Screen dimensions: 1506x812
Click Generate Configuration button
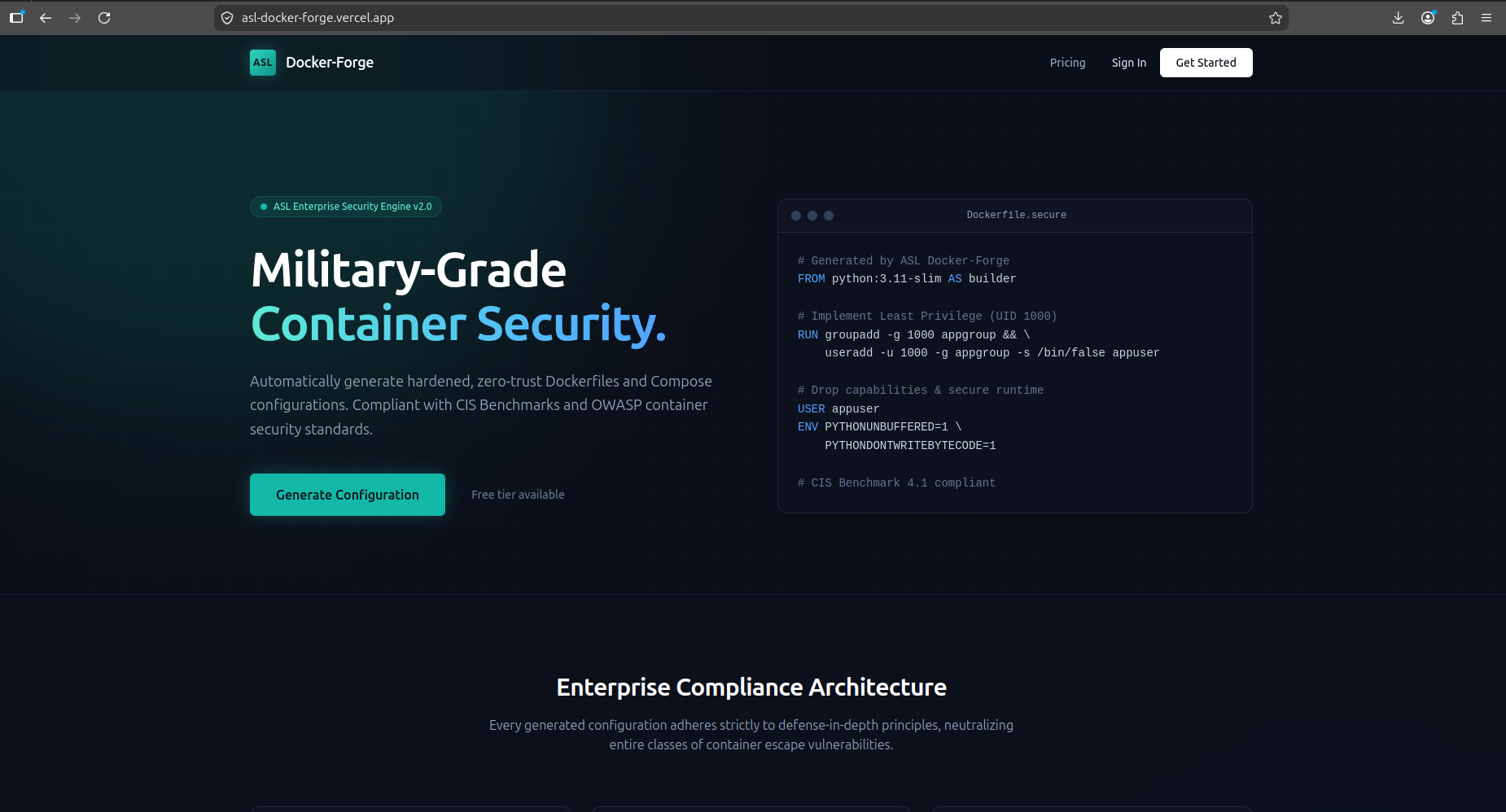click(348, 495)
